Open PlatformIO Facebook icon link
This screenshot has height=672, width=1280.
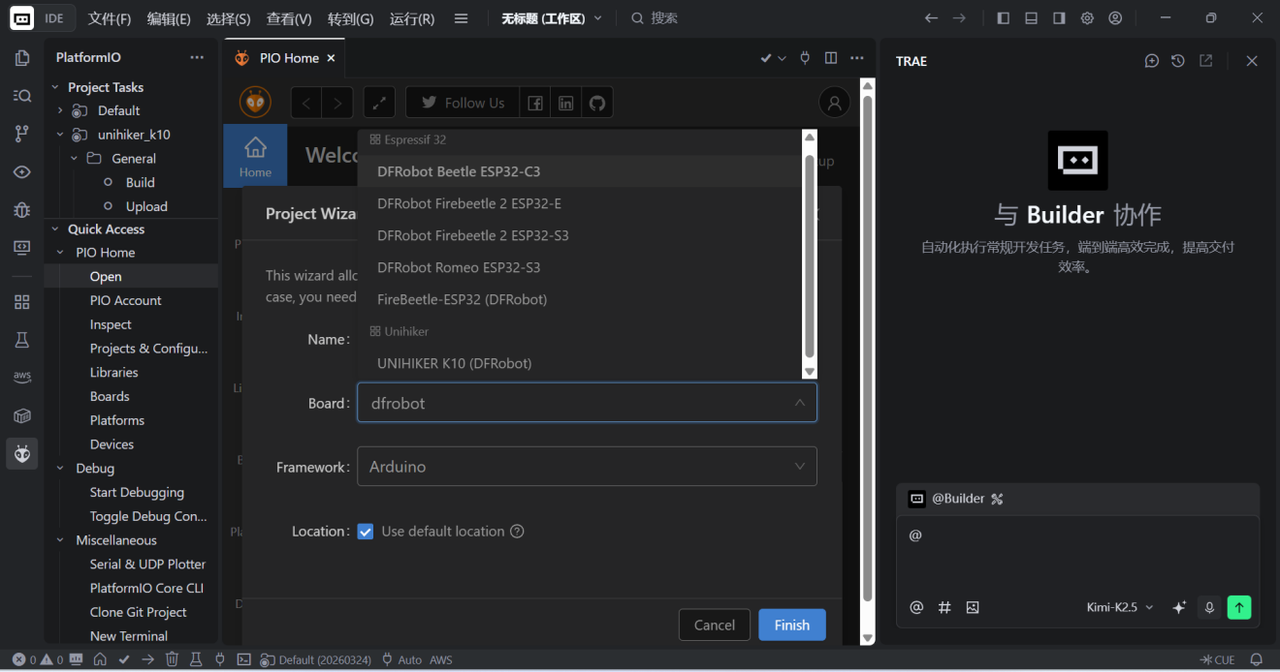pyautogui.click(x=535, y=103)
